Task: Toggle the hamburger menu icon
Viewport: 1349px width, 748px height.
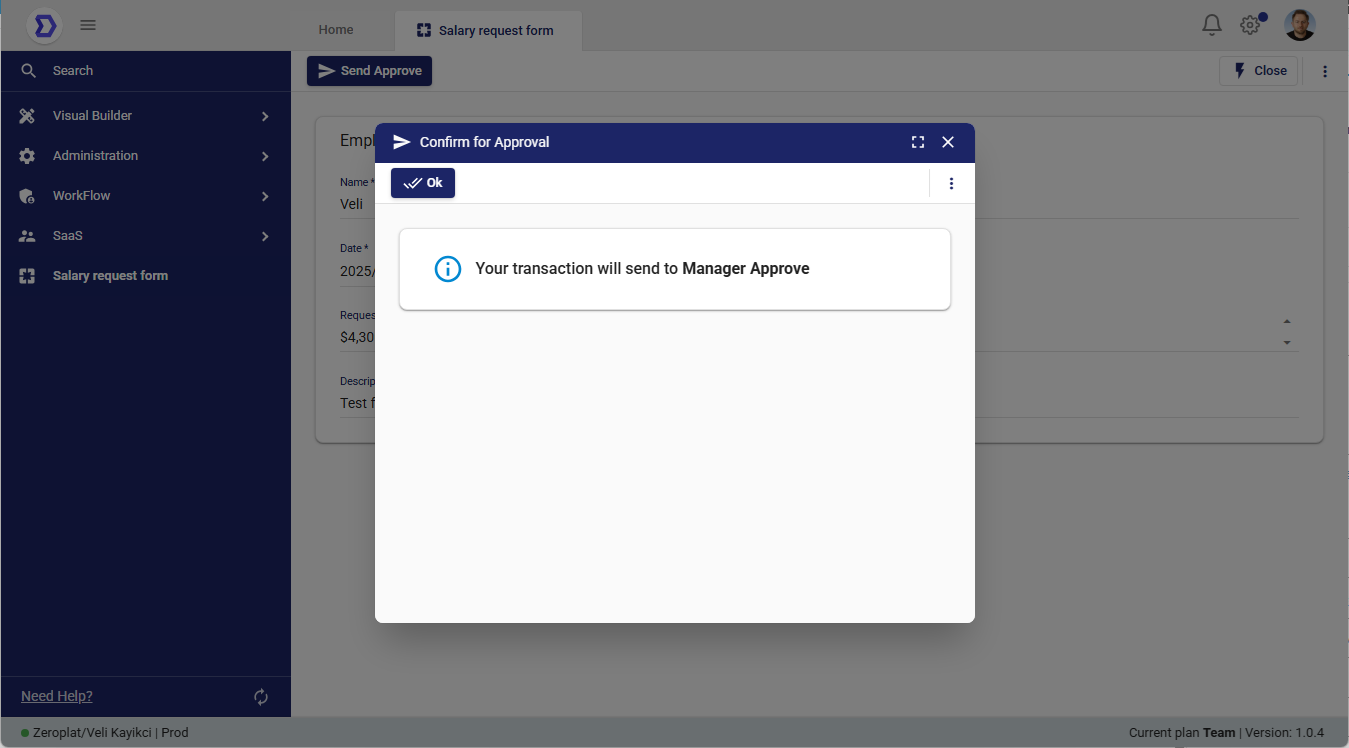Action: (88, 25)
